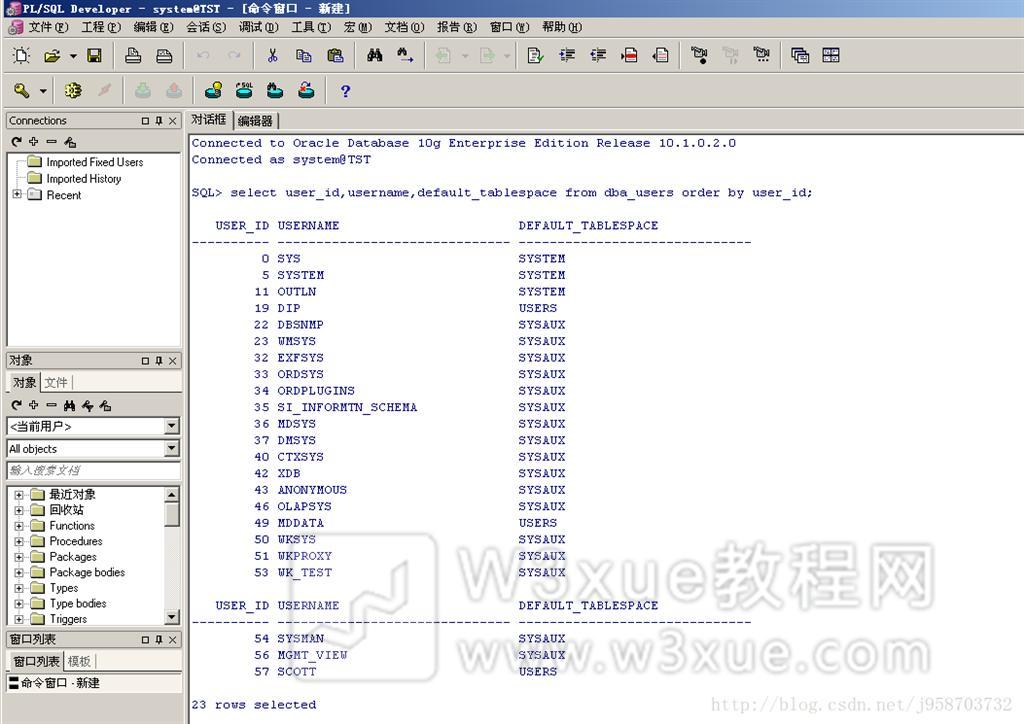Click the Find binoculars icon

pyautogui.click(x=374, y=55)
